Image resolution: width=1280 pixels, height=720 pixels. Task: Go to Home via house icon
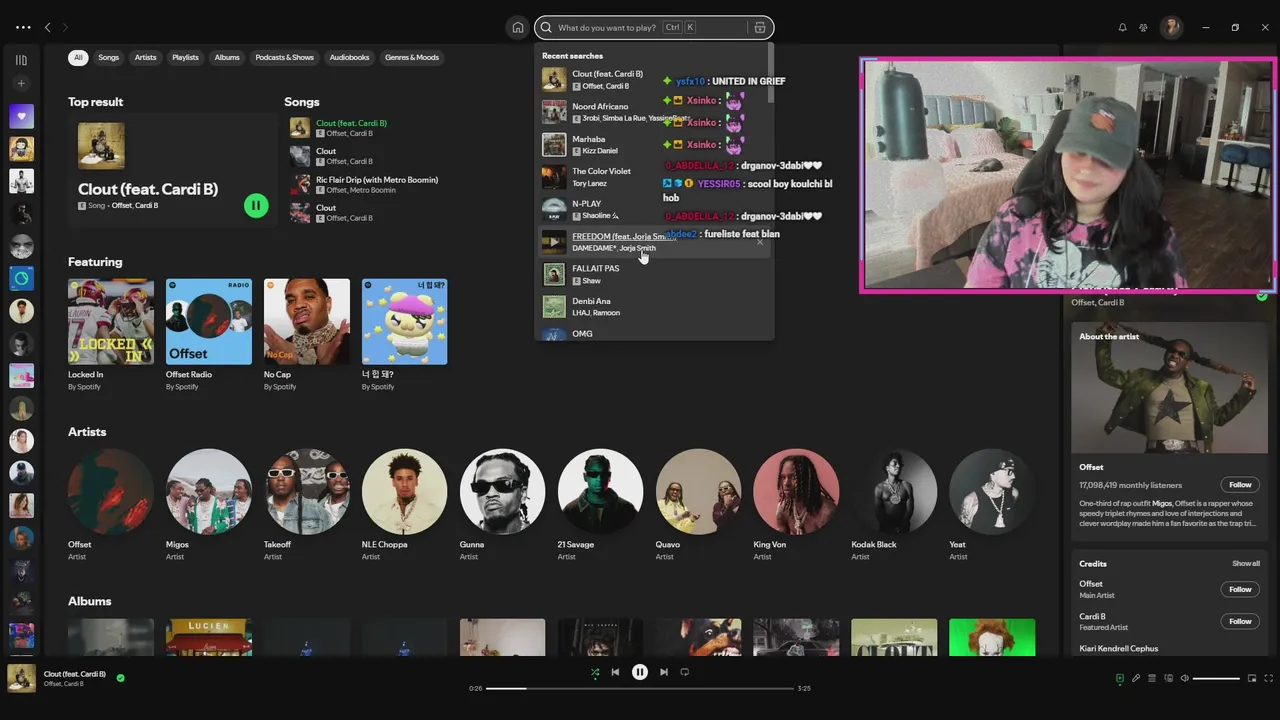pyautogui.click(x=517, y=27)
